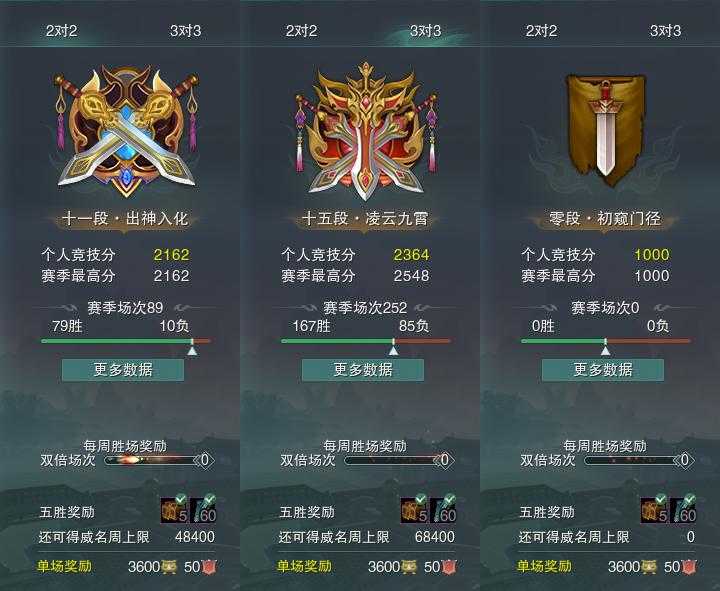
Task: Click 更多数据 button in 零段 panel
Action: [x=603, y=370]
